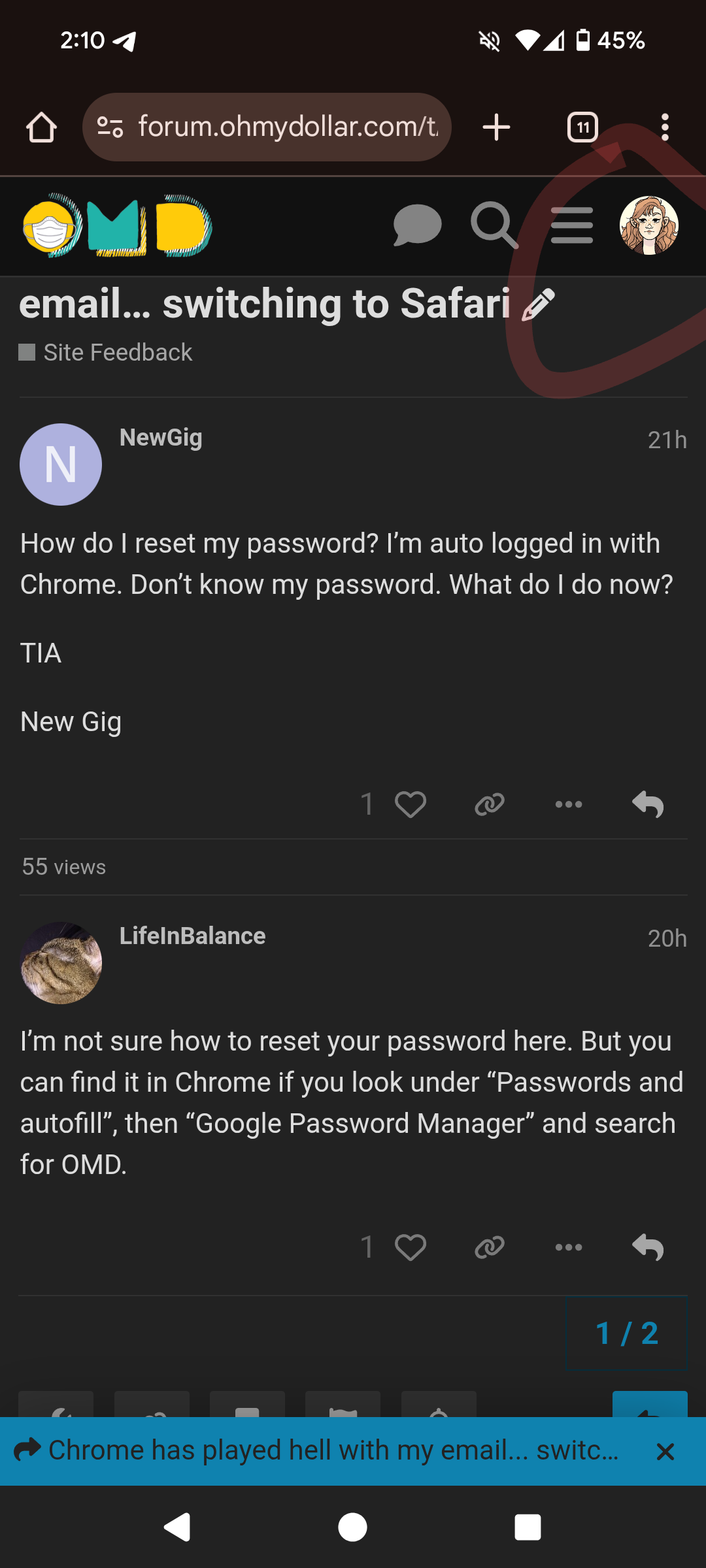Open forum search magnifier
The image size is (706, 1568).
494,226
